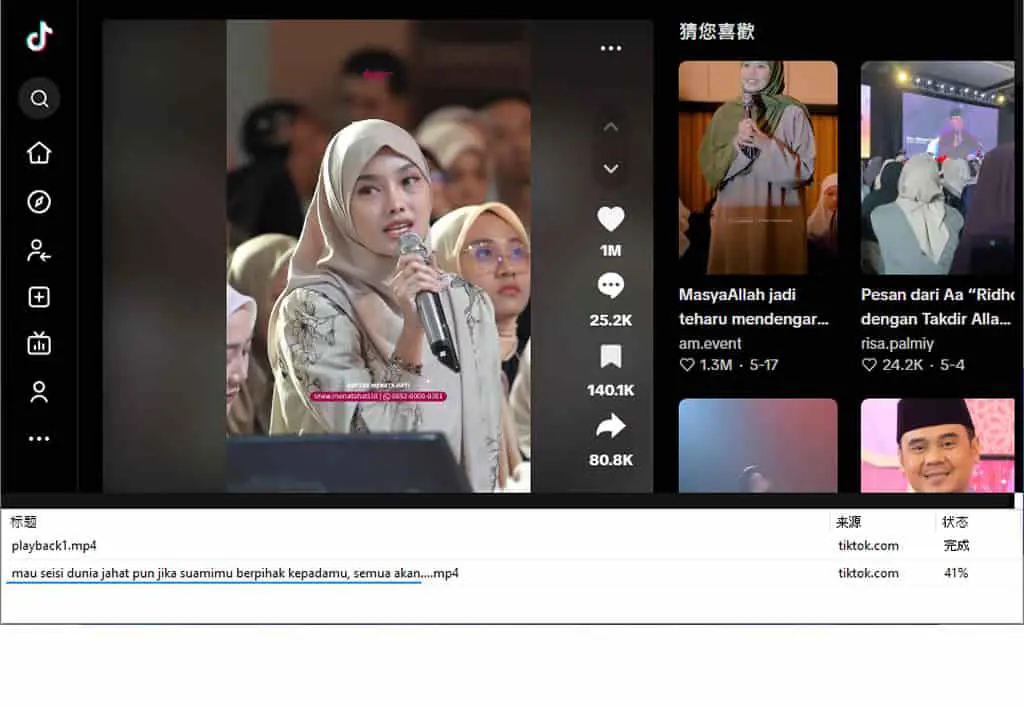Share the video using the arrow icon

tap(611, 426)
